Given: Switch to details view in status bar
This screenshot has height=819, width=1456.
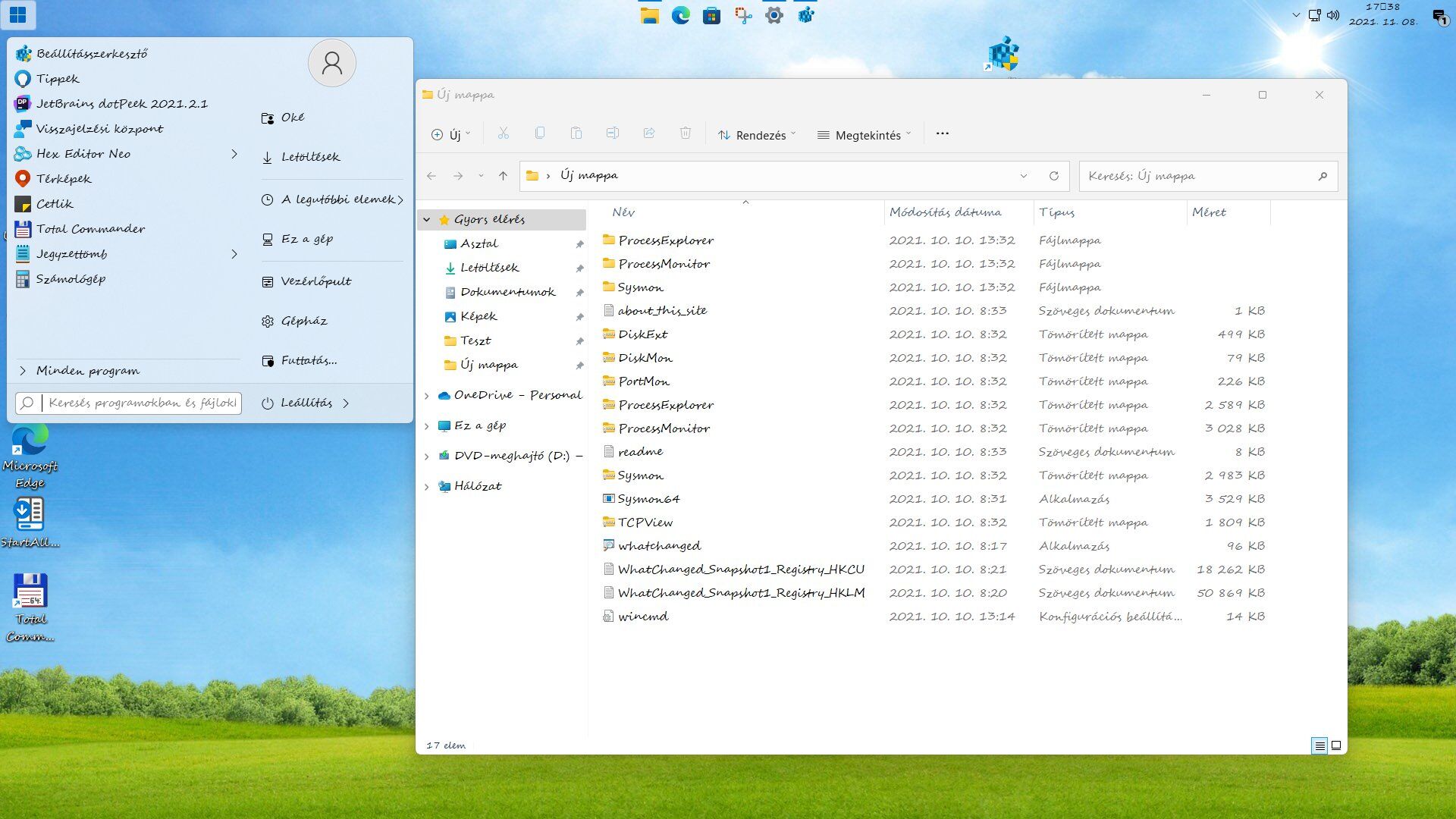Looking at the screenshot, I should (x=1319, y=745).
